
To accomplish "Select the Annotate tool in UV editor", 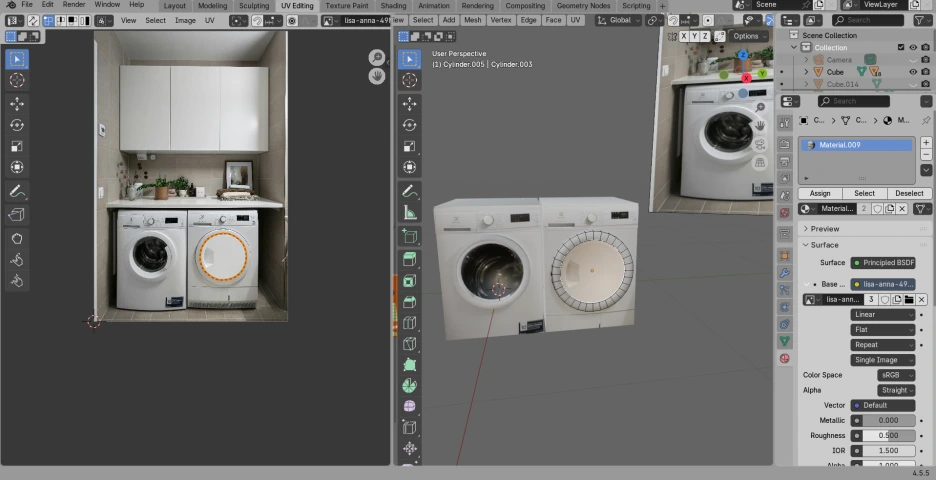I will coord(17,191).
